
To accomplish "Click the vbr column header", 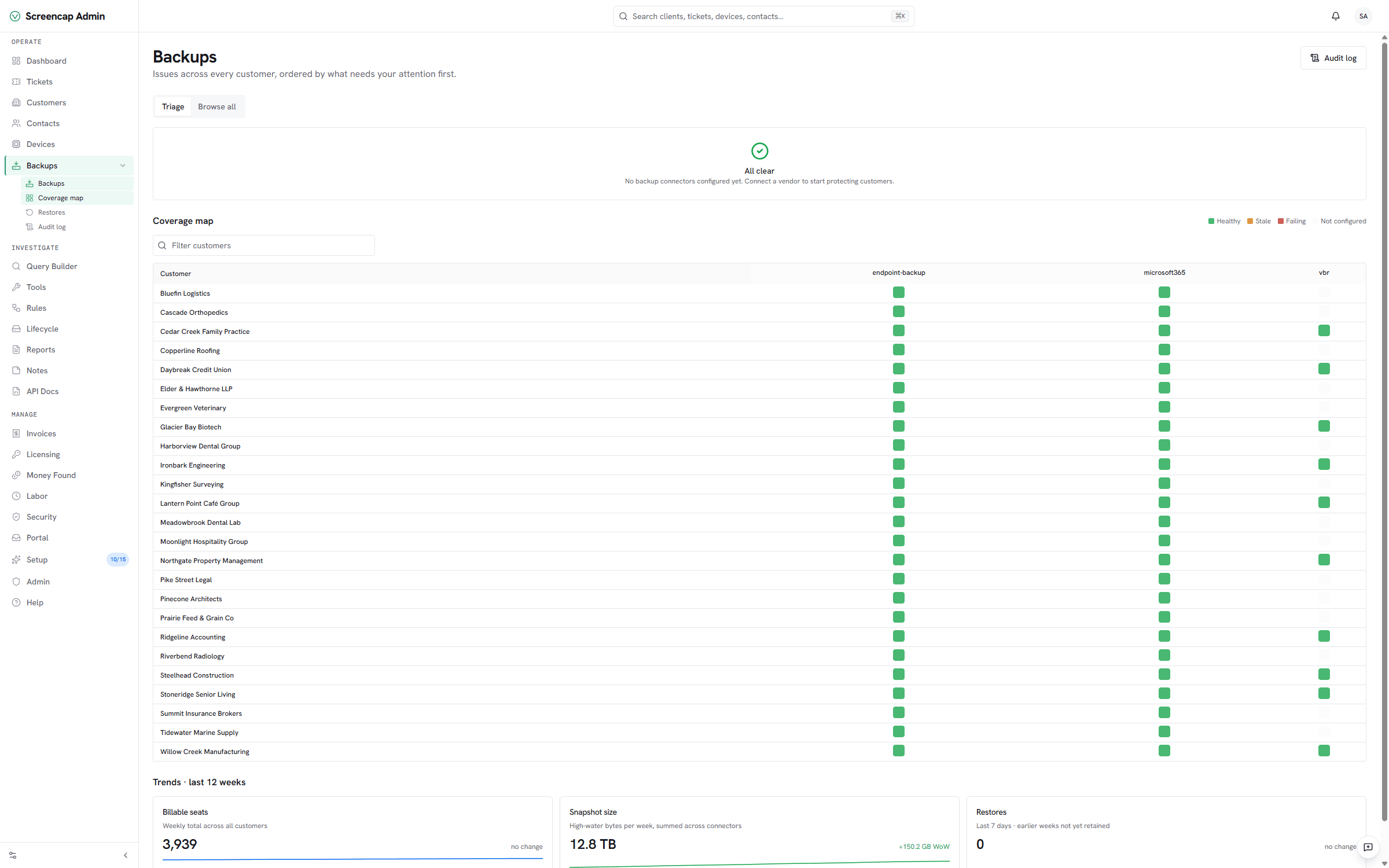I will [1324, 273].
